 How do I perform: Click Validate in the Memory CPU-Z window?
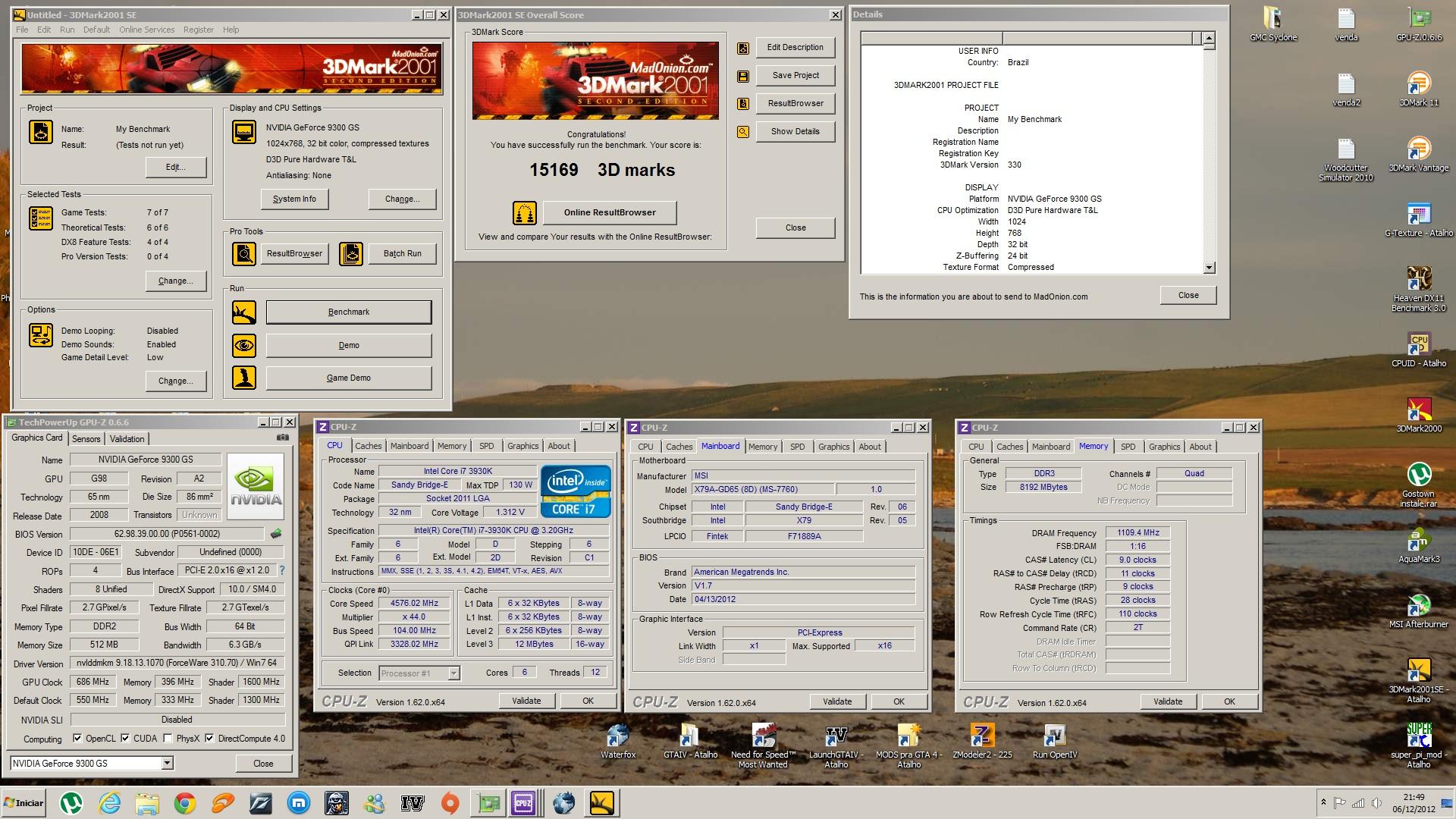point(1168,702)
